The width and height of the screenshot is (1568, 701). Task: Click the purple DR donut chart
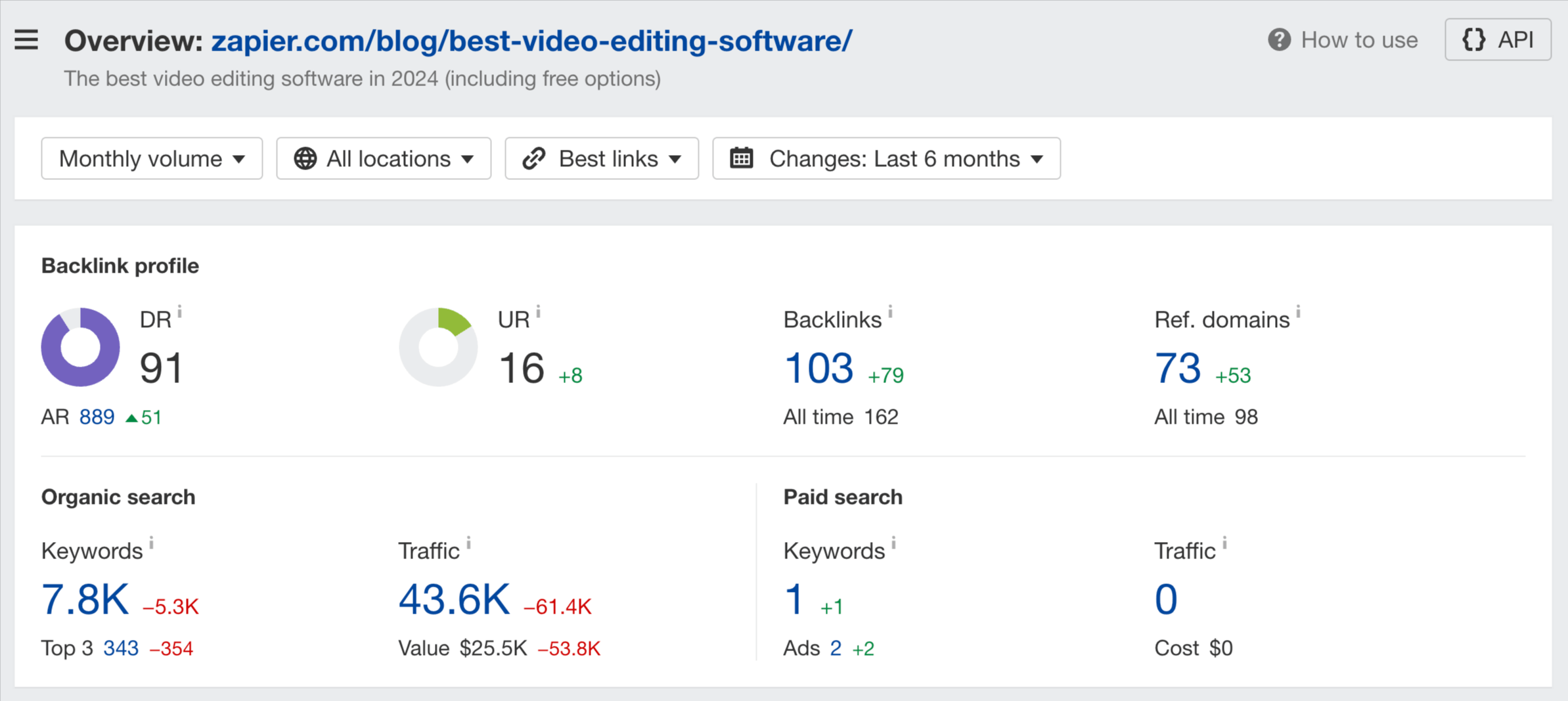(x=81, y=347)
